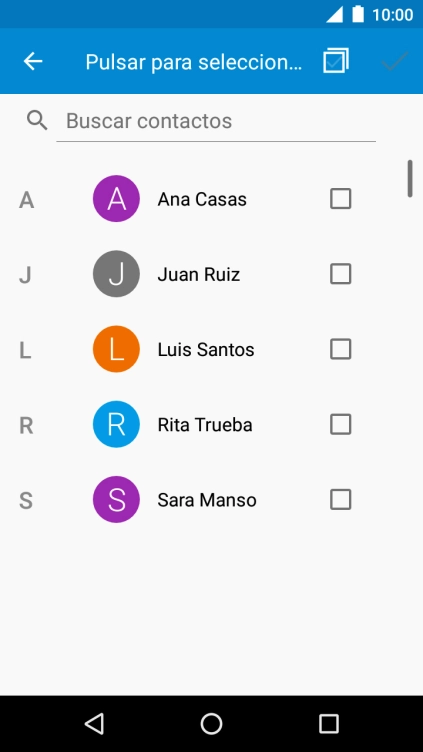Select Rita Trueba's checkbox

click(341, 424)
